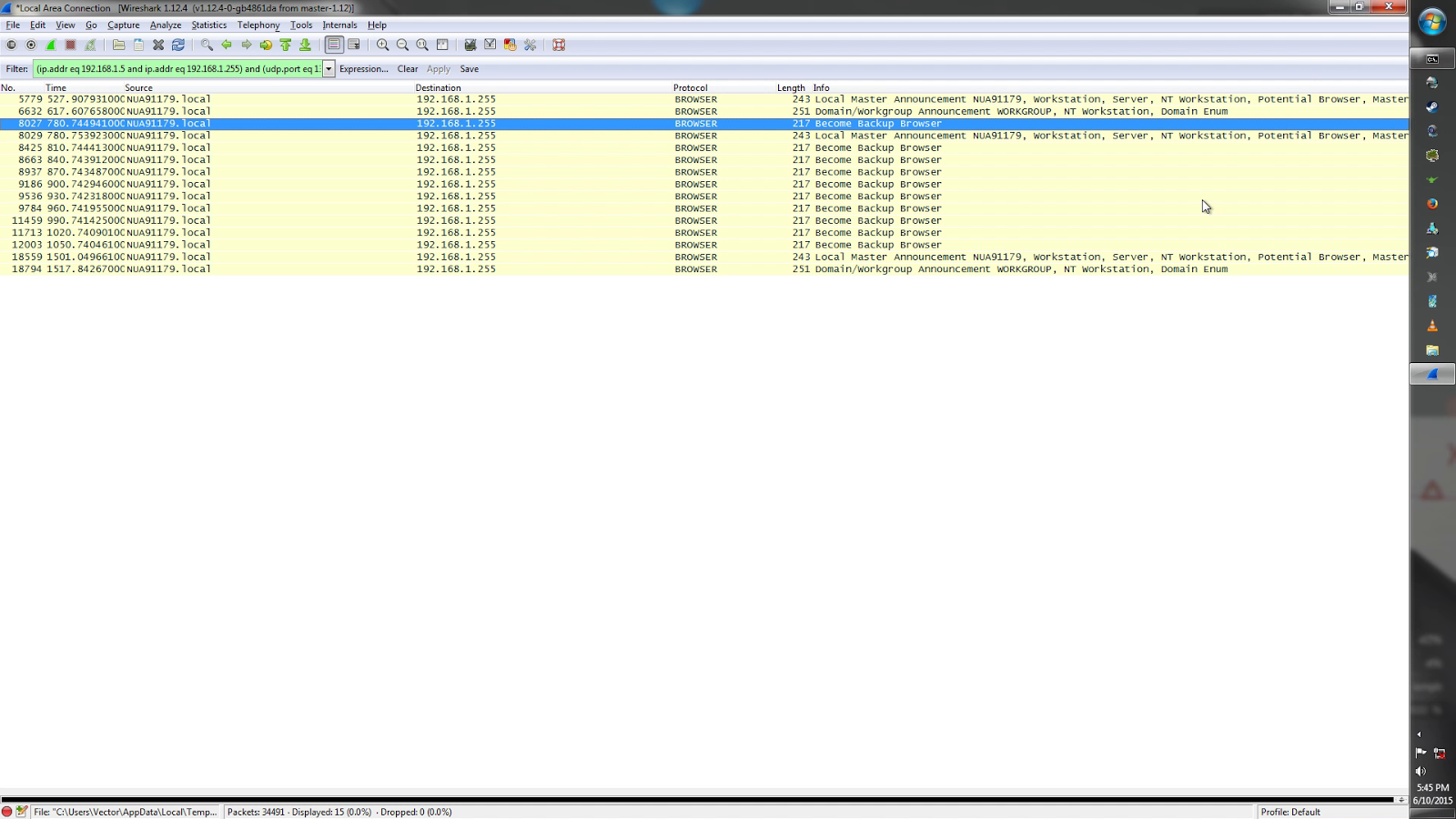Jump to the first packet
Viewport: 1456px width, 819px height.
point(286,45)
